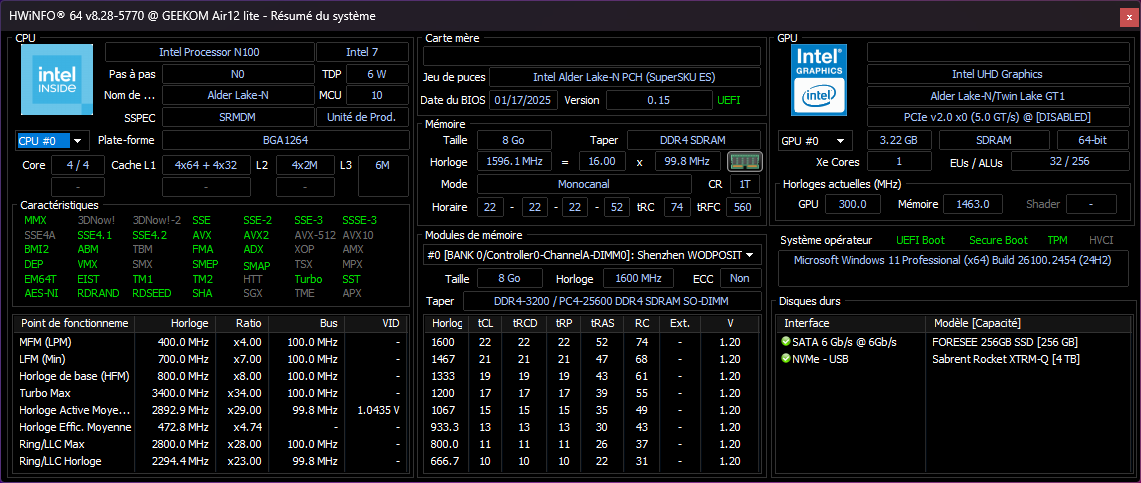Screen dimensions: 1141x483
Task: Click the ECC value Non
Action: [740, 278]
